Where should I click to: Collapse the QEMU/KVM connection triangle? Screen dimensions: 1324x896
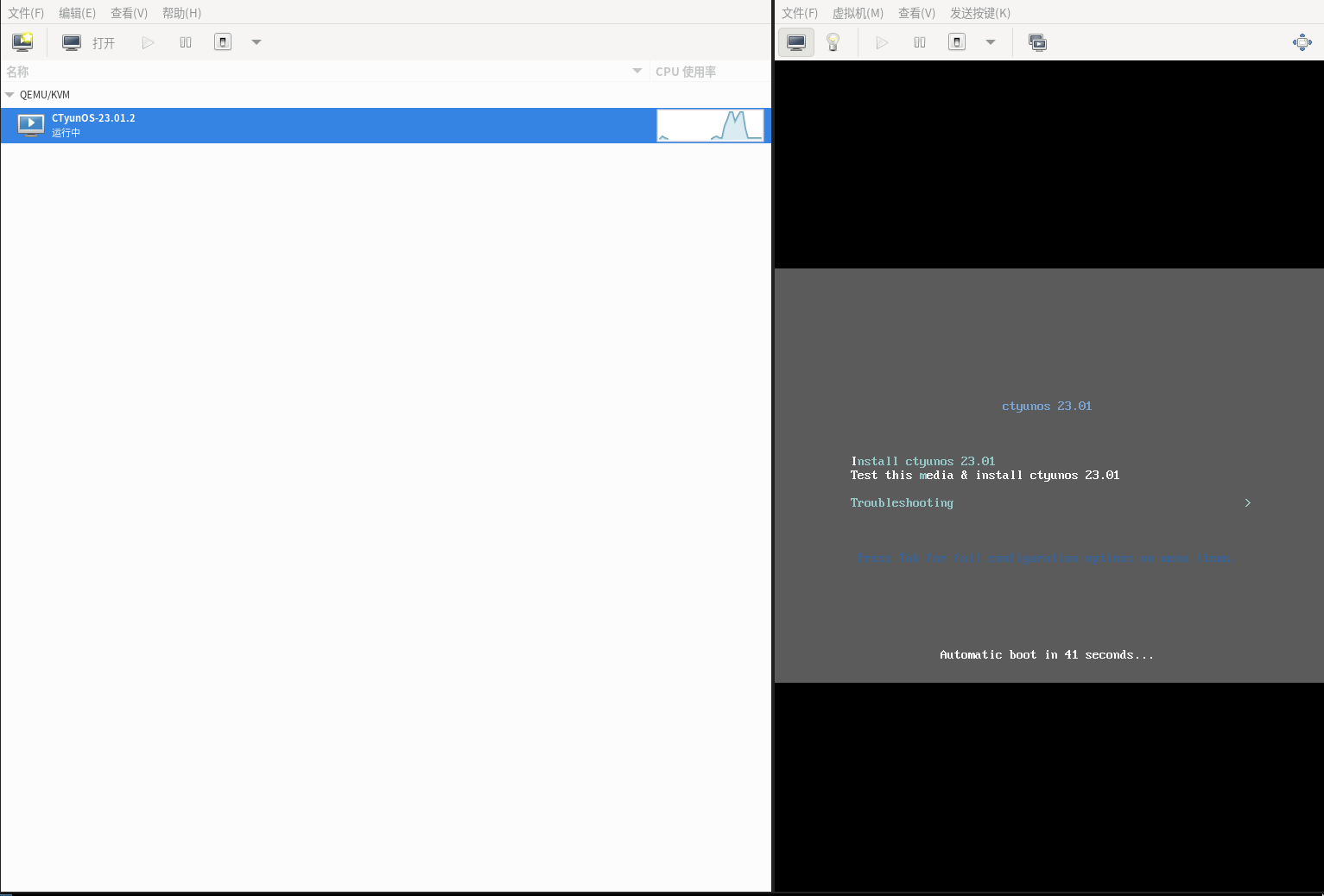pos(10,95)
